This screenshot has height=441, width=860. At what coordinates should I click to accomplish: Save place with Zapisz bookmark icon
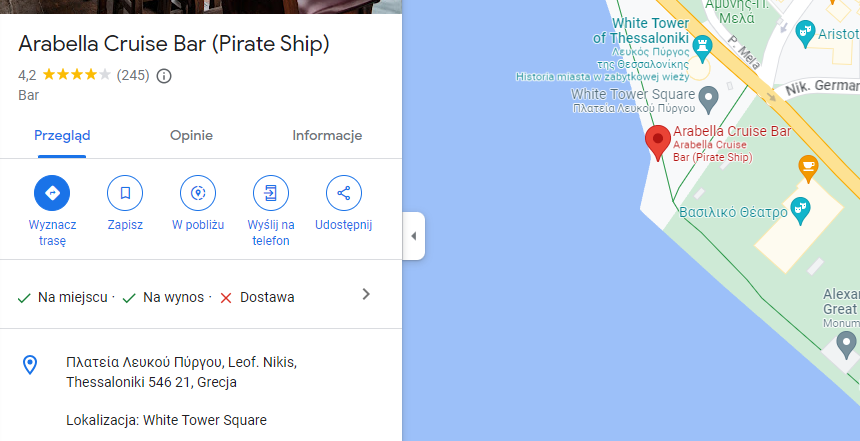coord(125,192)
